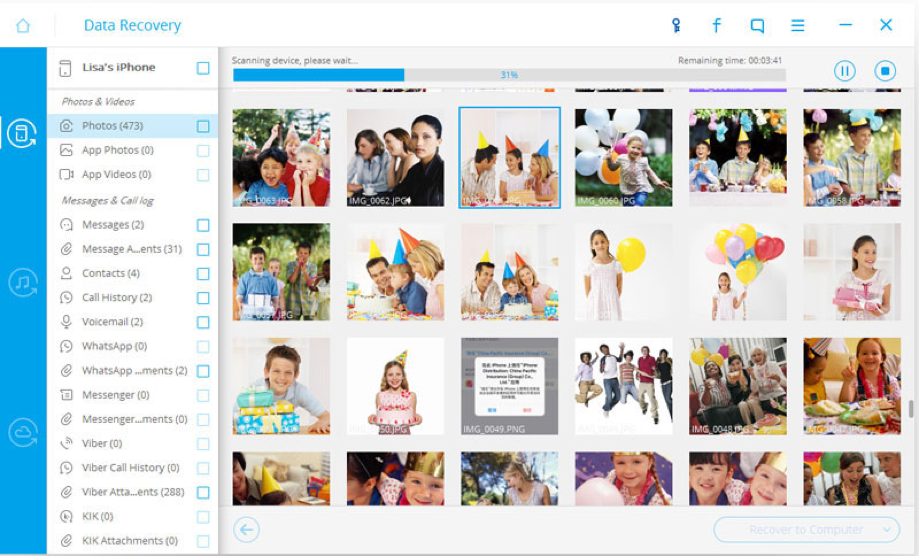Click the scan progress bar at 31%
Image resolution: width=919 pixels, height=556 pixels.
pyautogui.click(x=509, y=75)
